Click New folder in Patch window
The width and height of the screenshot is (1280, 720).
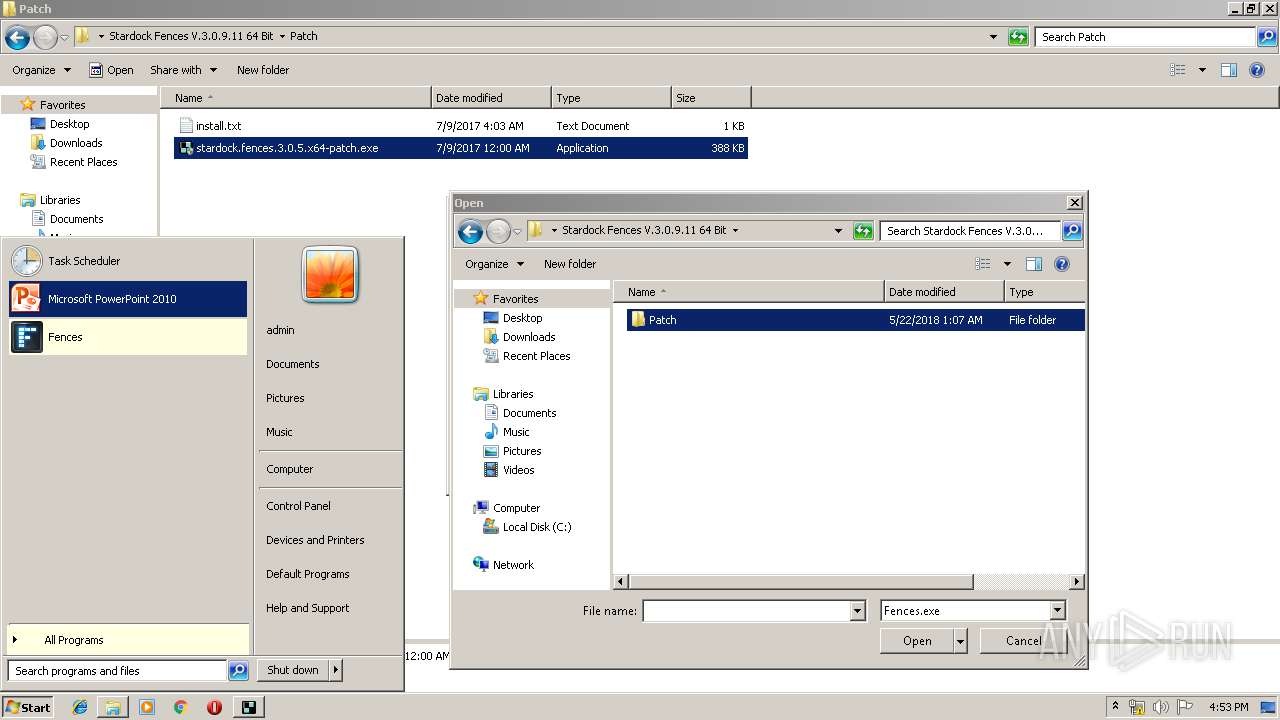263,70
